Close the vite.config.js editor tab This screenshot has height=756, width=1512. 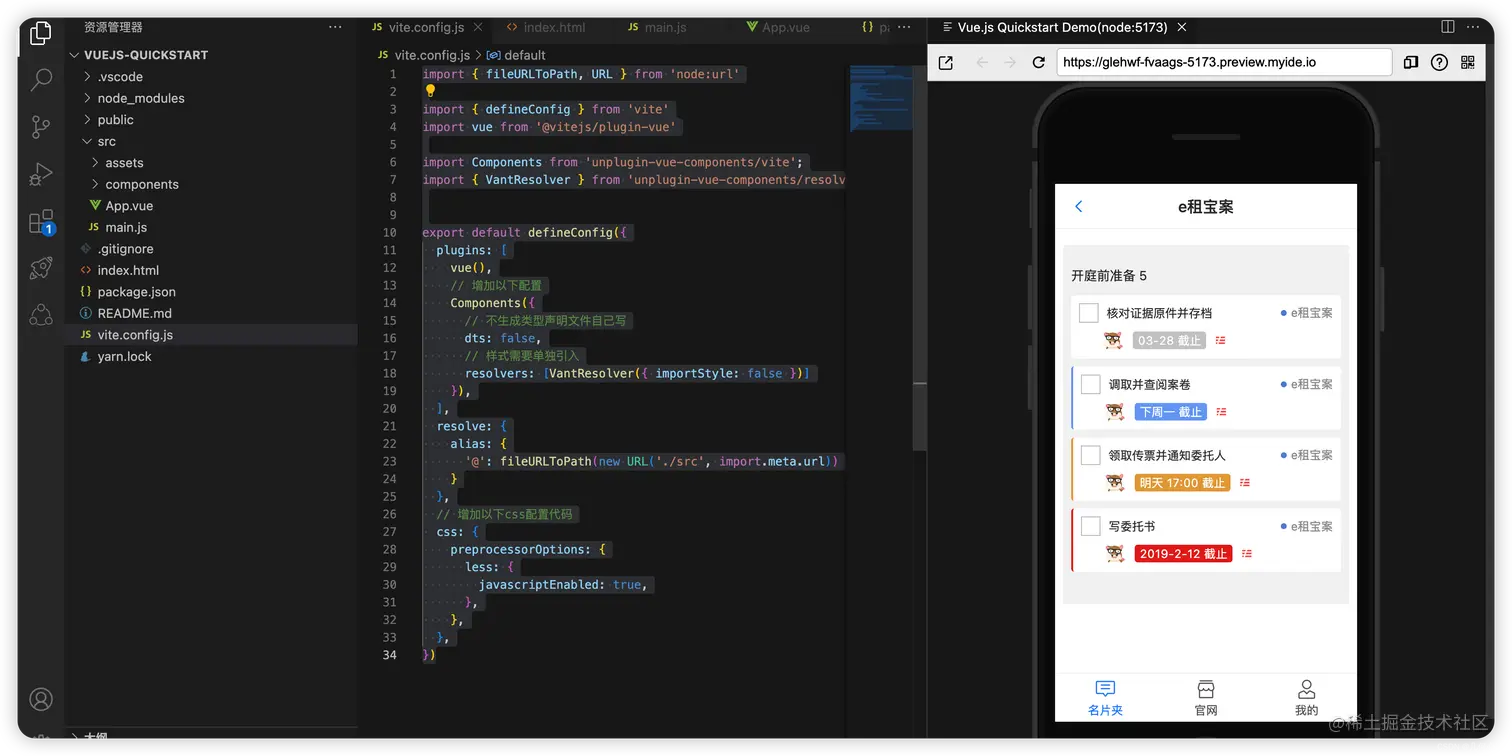click(479, 27)
